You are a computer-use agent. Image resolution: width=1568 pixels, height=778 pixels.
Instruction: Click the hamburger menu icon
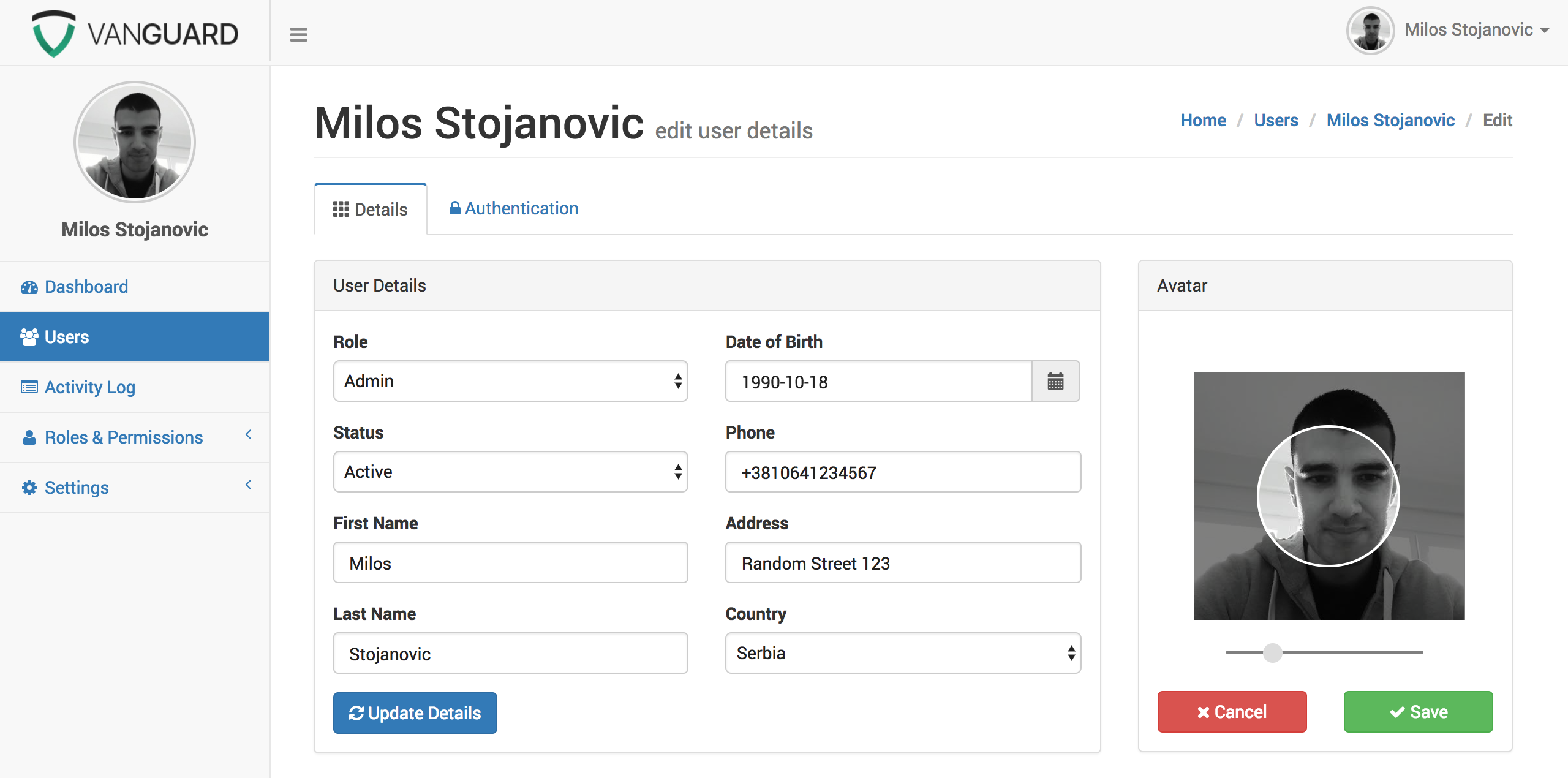pyautogui.click(x=298, y=34)
